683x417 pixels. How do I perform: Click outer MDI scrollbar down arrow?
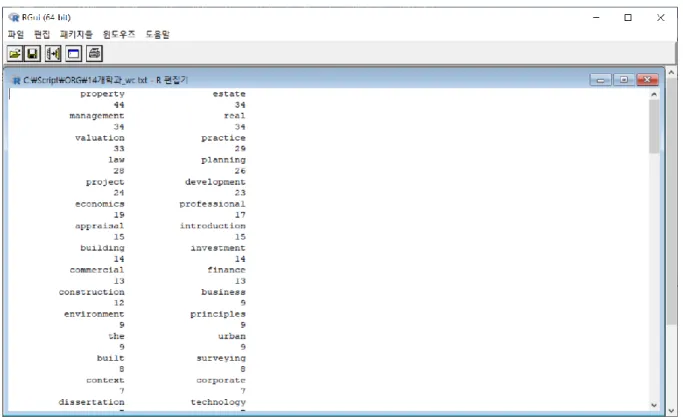671,410
